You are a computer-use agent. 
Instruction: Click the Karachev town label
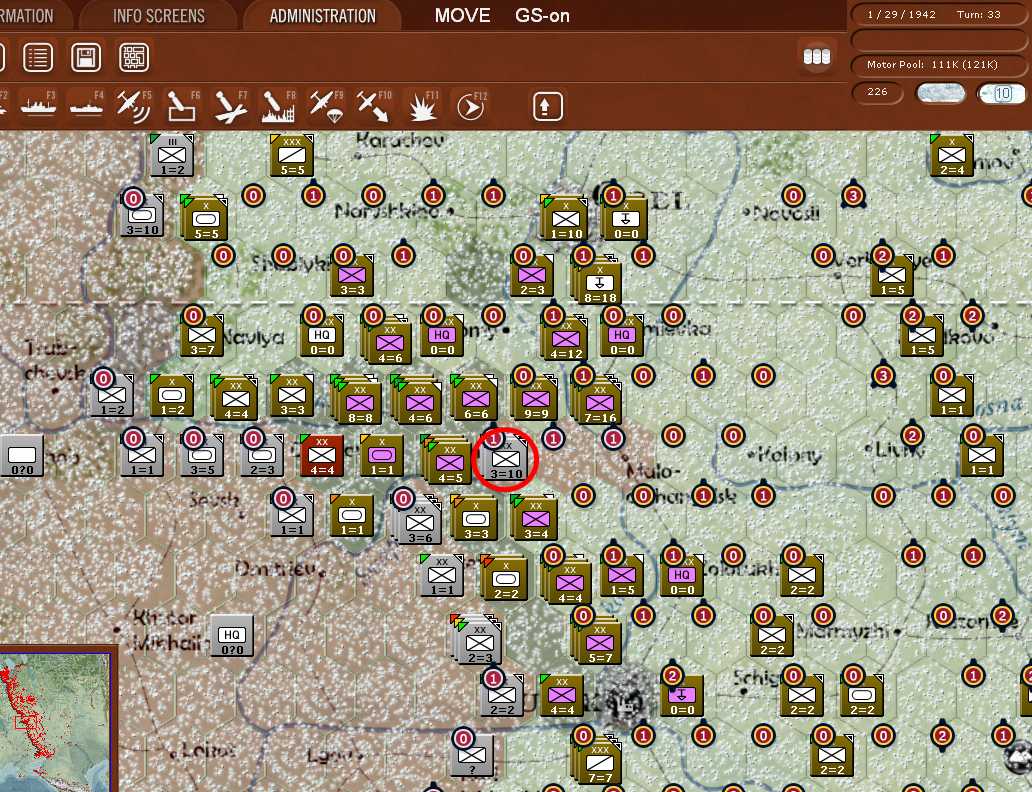pyautogui.click(x=401, y=140)
